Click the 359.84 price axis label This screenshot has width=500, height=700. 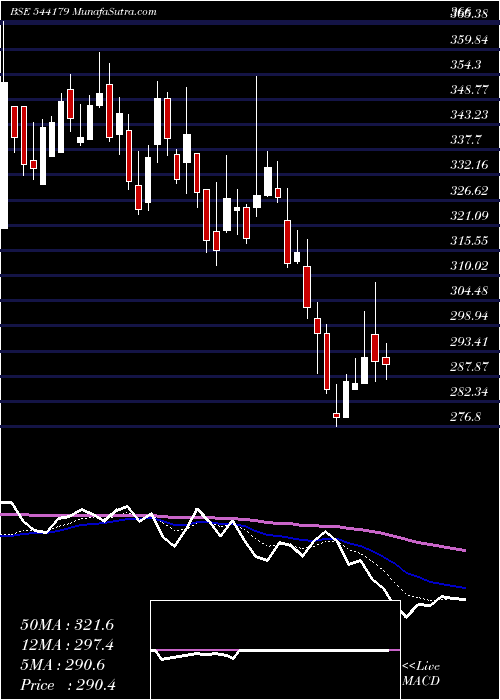468,40
